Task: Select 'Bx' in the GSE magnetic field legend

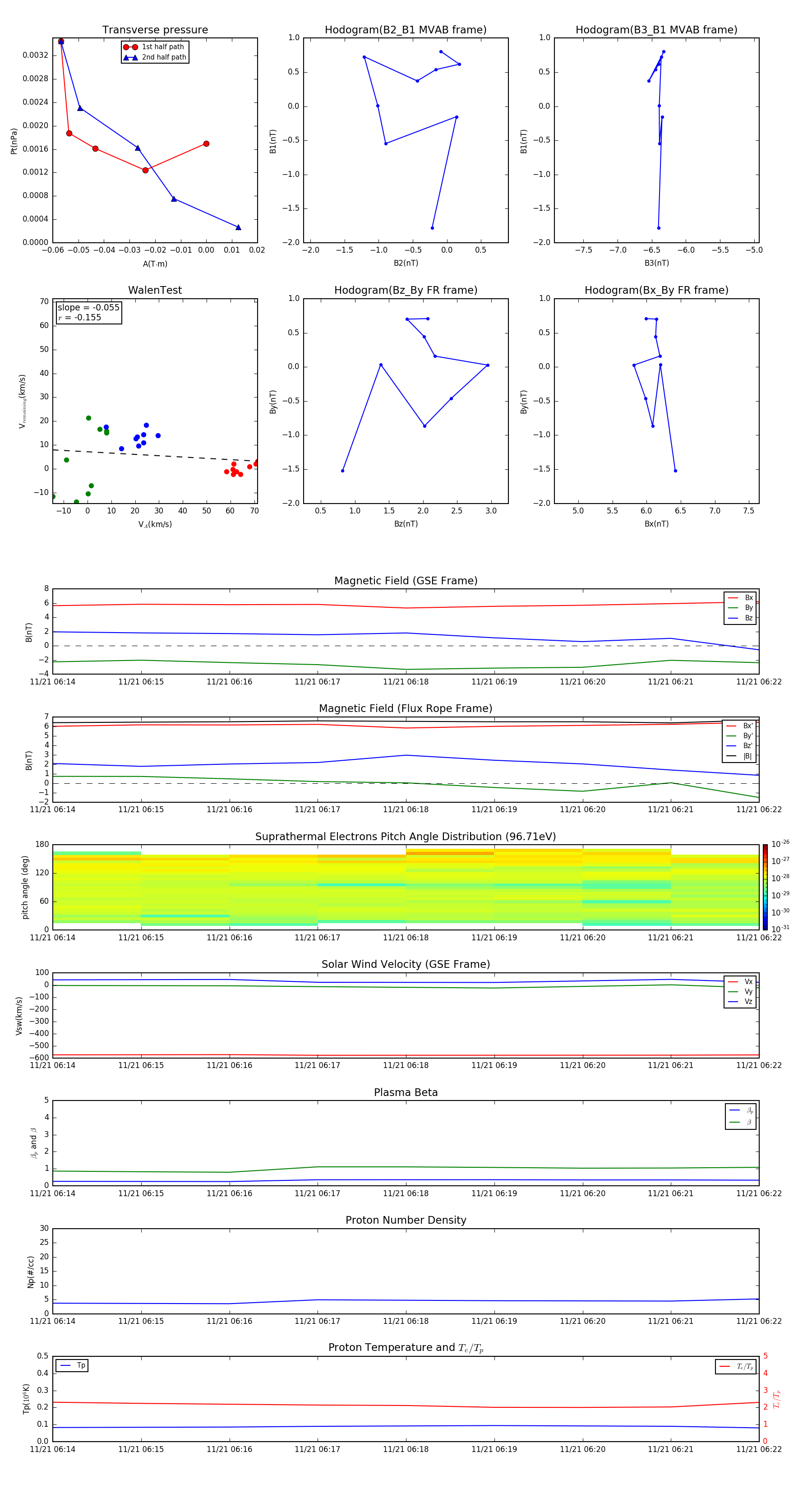Action: (740, 598)
